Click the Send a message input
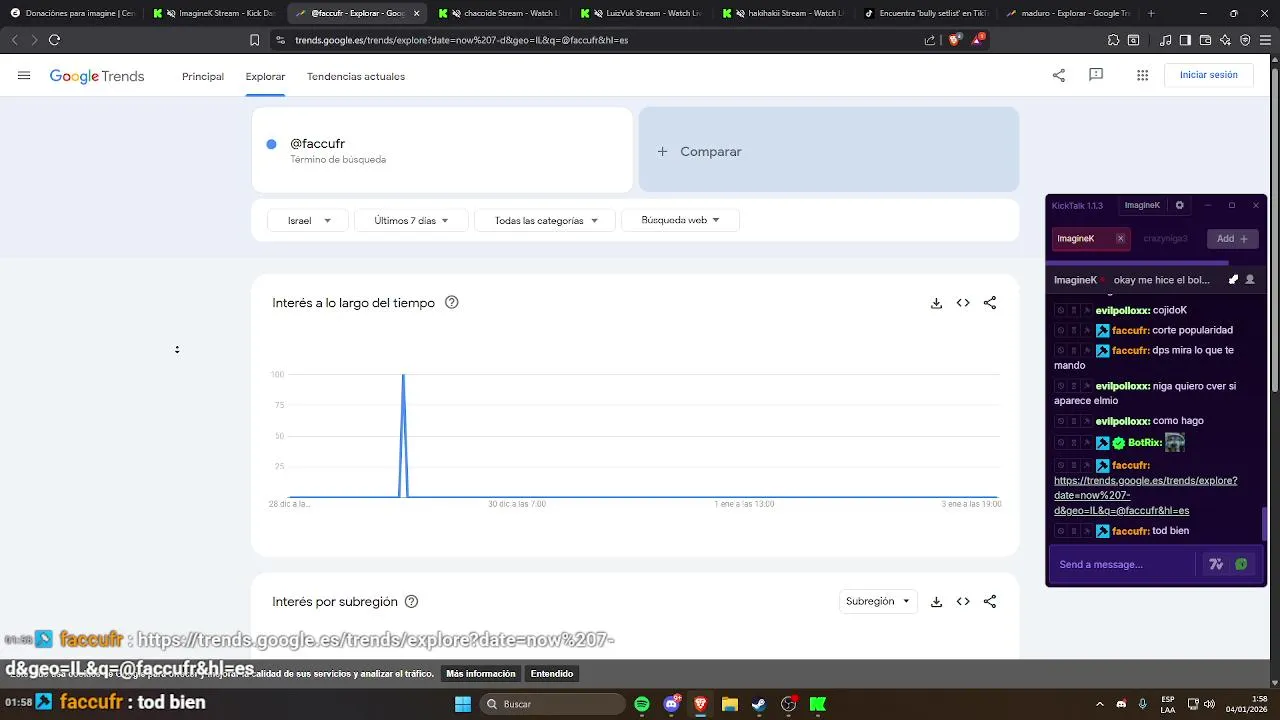1280x720 pixels. pos(1124,564)
